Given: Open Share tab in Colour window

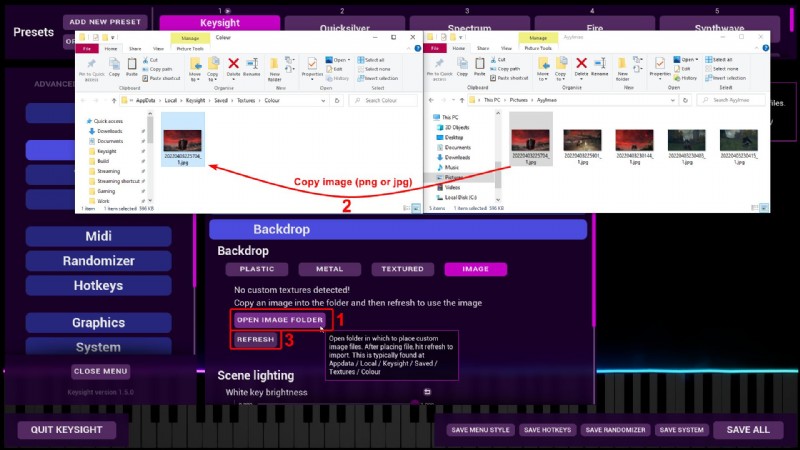Looking at the screenshot, I should tap(135, 48).
